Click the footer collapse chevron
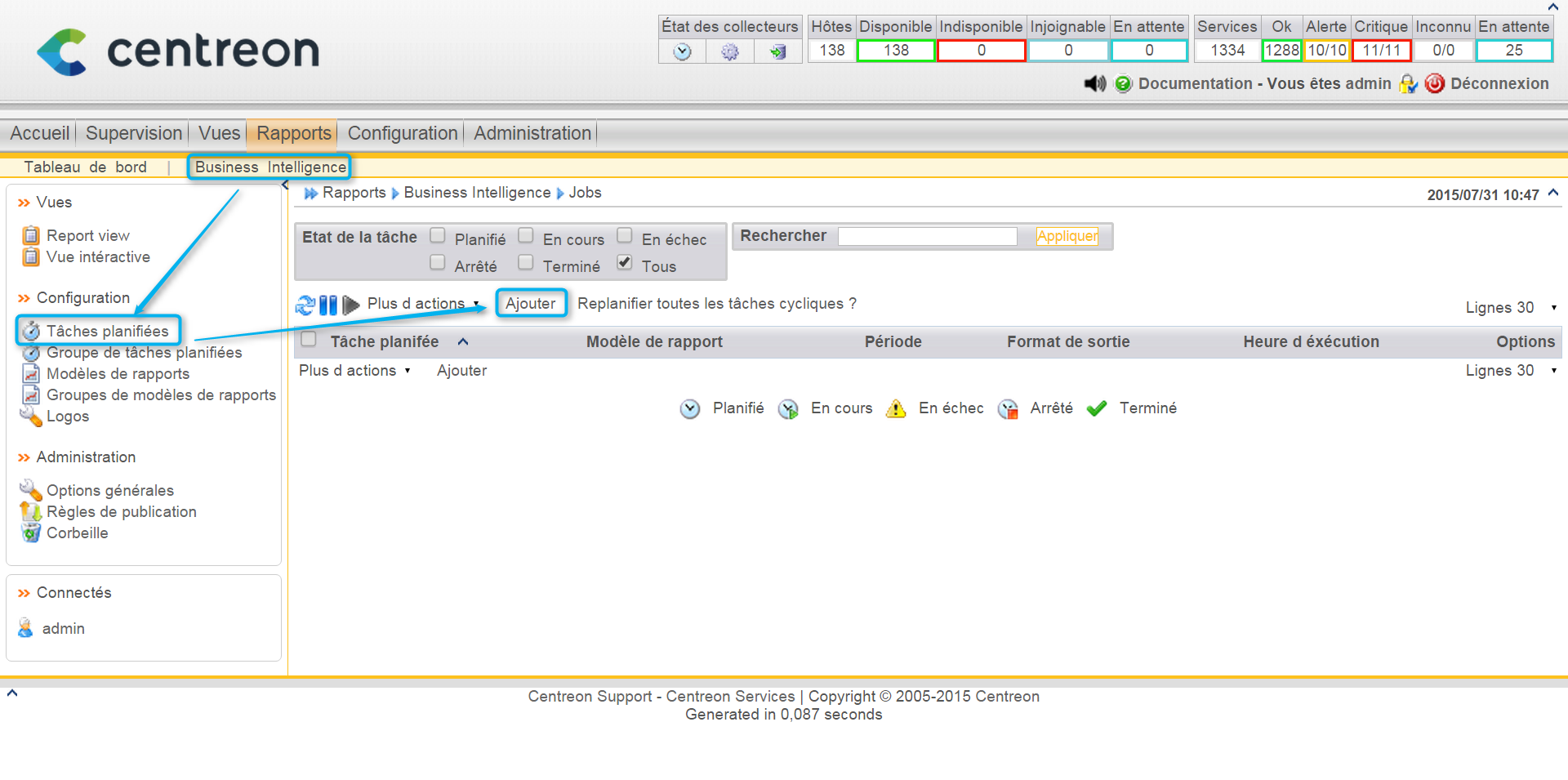 click(x=12, y=693)
